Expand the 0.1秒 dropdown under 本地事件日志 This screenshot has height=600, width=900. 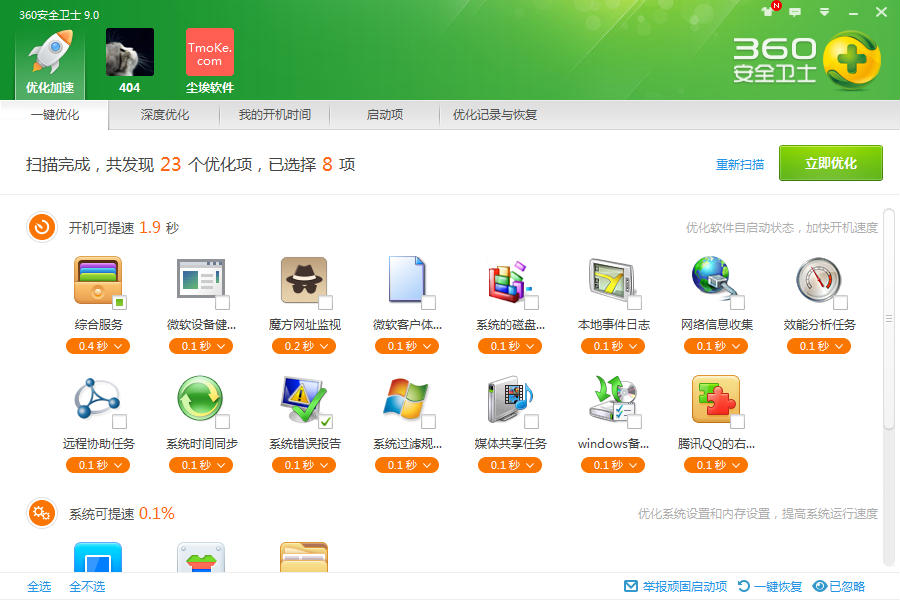coord(612,344)
